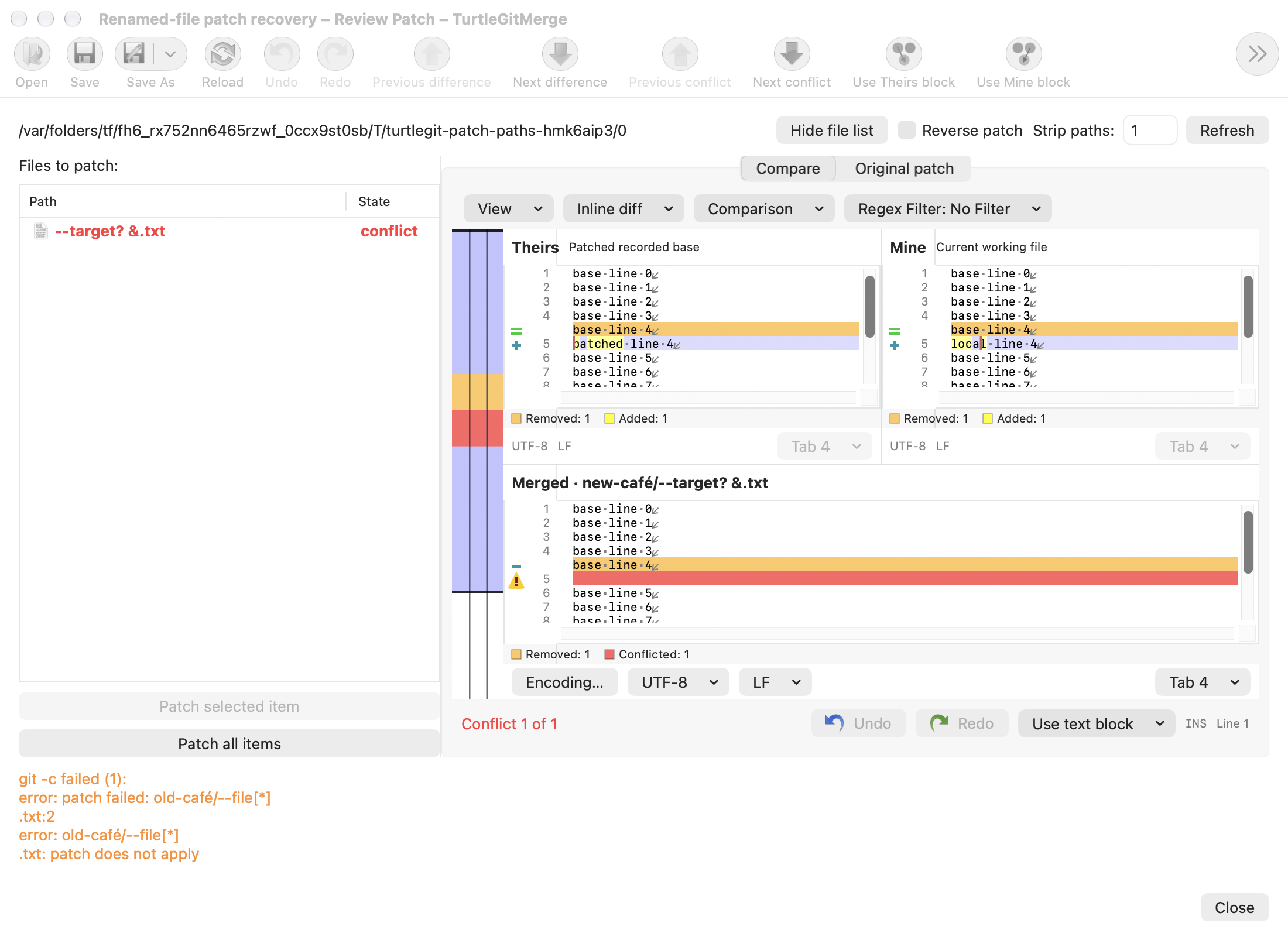The height and width of the screenshot is (940, 1288).
Task: Click the Hide file list button
Action: coord(832,130)
